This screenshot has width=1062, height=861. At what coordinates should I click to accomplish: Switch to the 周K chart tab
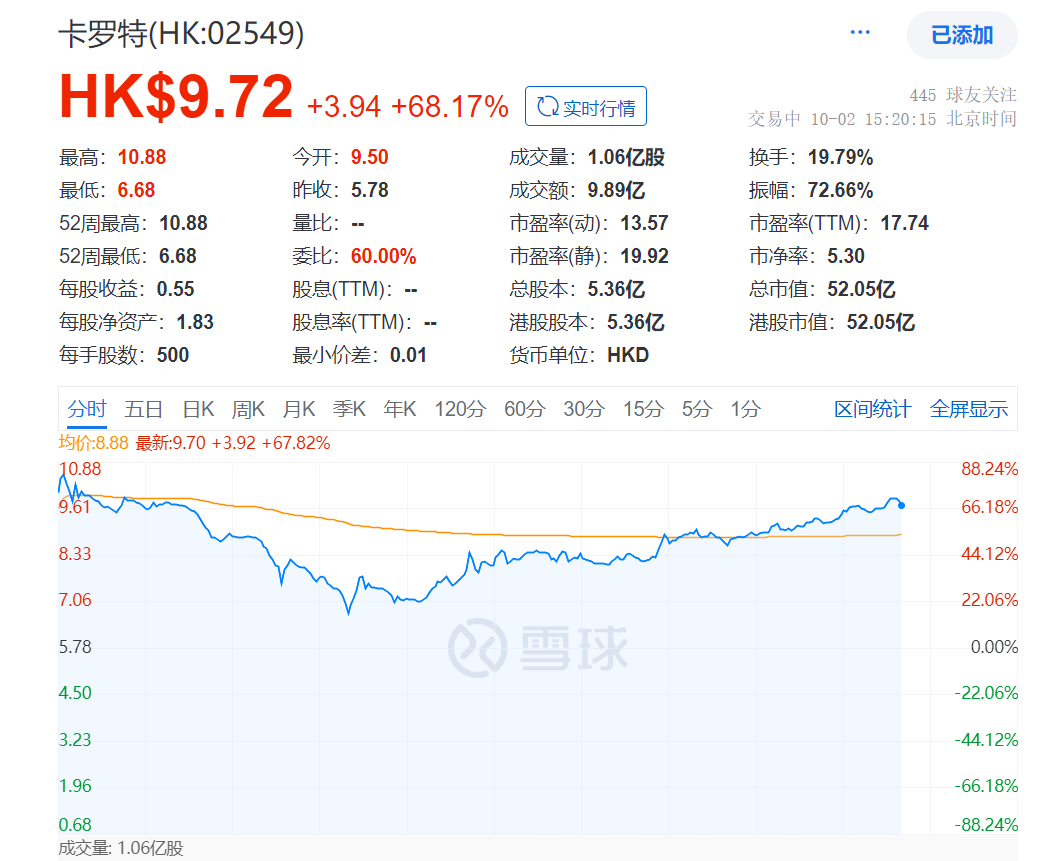pyautogui.click(x=248, y=409)
